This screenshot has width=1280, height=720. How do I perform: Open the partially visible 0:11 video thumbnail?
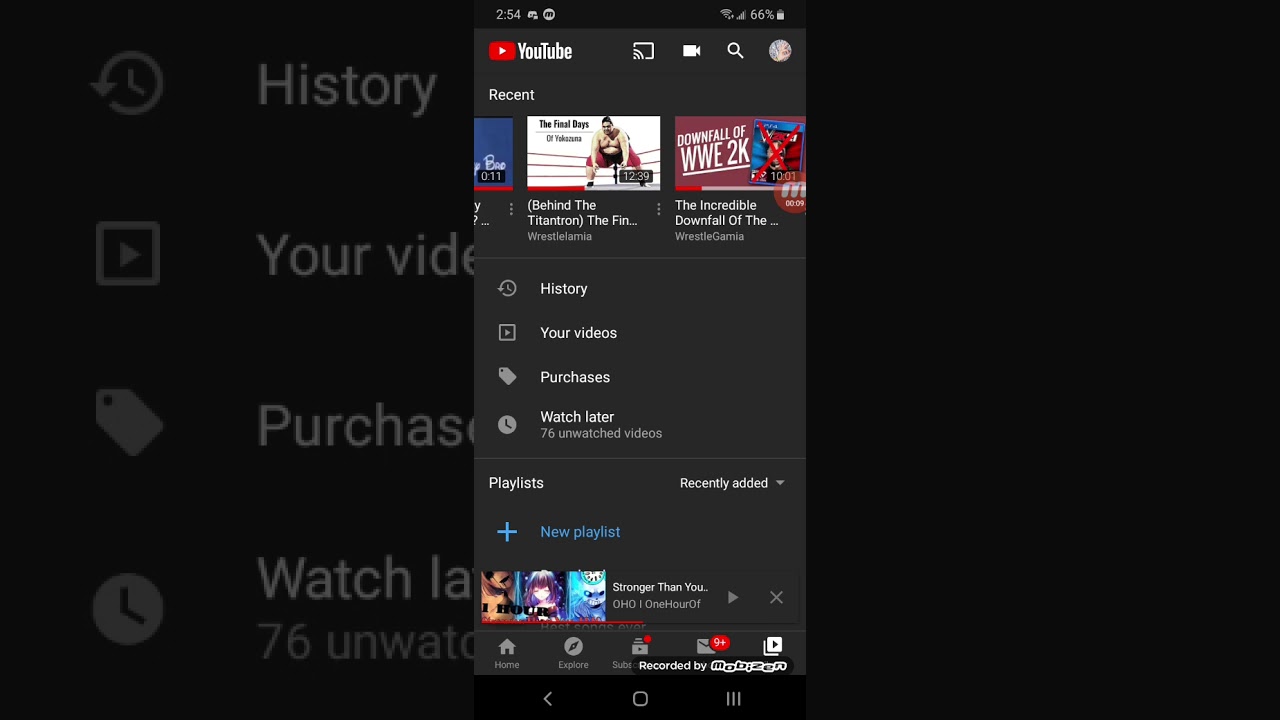tap(494, 153)
